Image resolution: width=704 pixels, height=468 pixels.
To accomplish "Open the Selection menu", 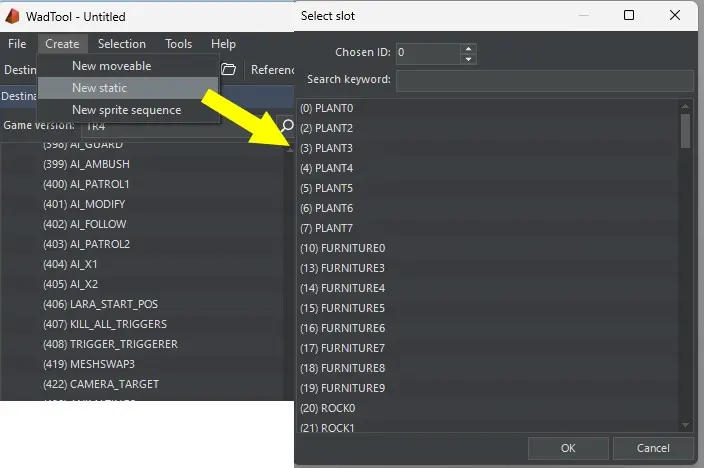I will pyautogui.click(x=122, y=44).
